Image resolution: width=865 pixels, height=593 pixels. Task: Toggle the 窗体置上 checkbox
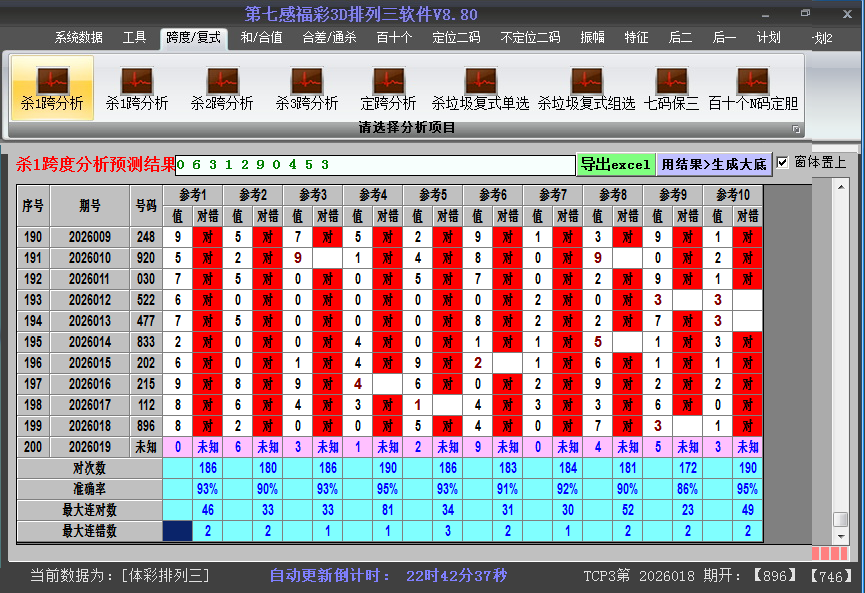coord(783,162)
